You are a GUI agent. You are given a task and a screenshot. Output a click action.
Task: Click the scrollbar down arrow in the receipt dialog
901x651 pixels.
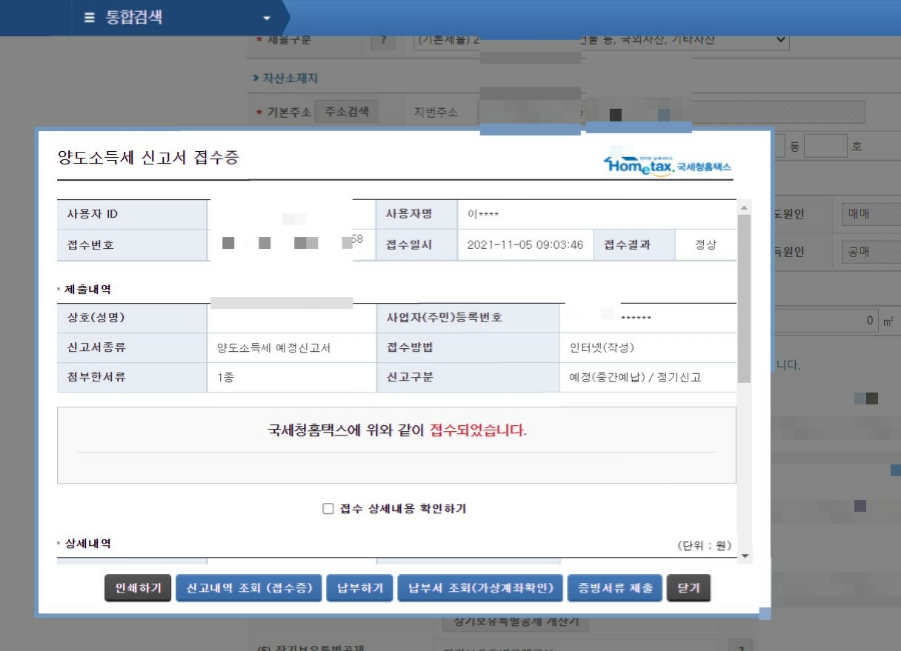click(x=744, y=556)
